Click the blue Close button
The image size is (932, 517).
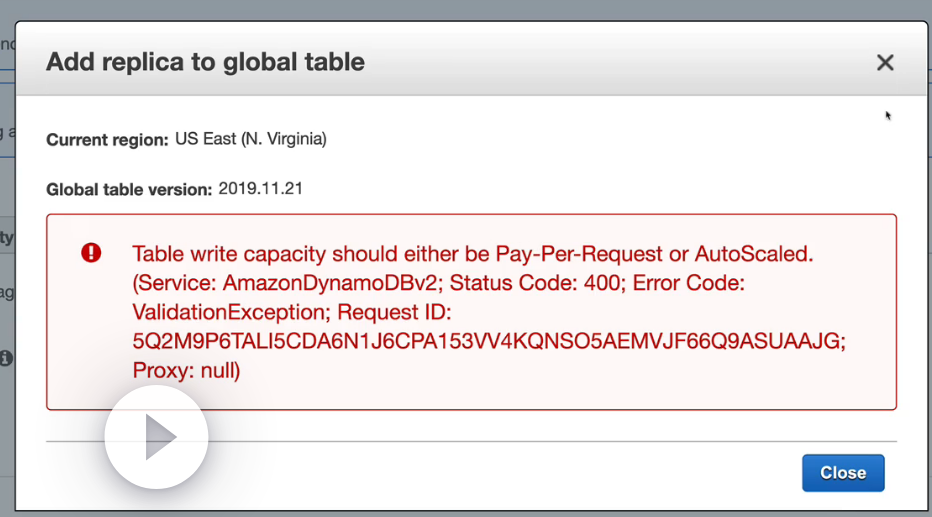click(842, 473)
